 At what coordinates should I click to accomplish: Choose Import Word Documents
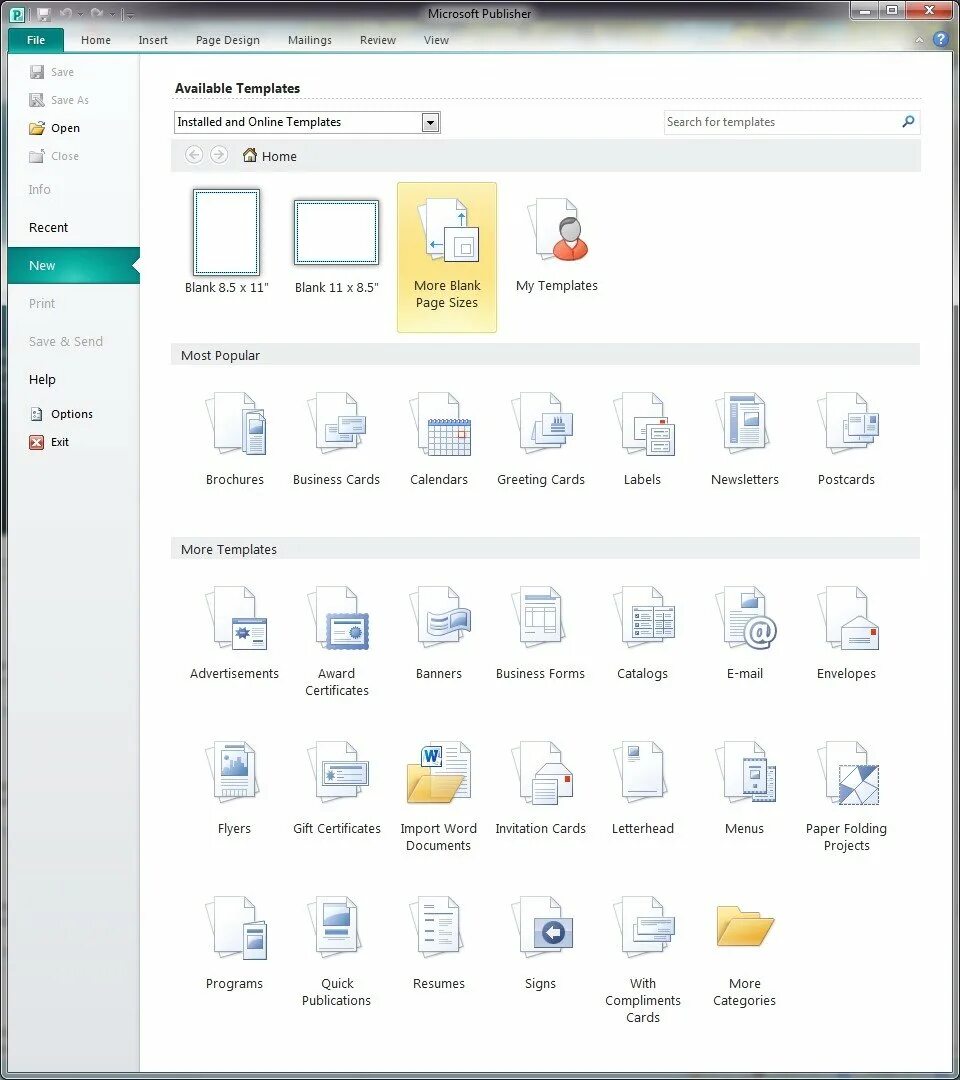coord(439,797)
